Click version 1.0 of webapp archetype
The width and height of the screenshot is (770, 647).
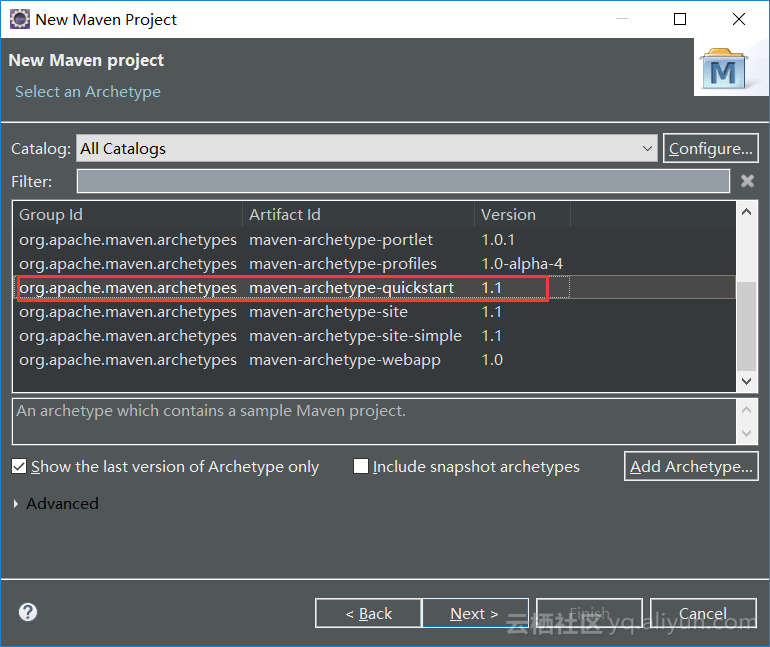[x=492, y=360]
